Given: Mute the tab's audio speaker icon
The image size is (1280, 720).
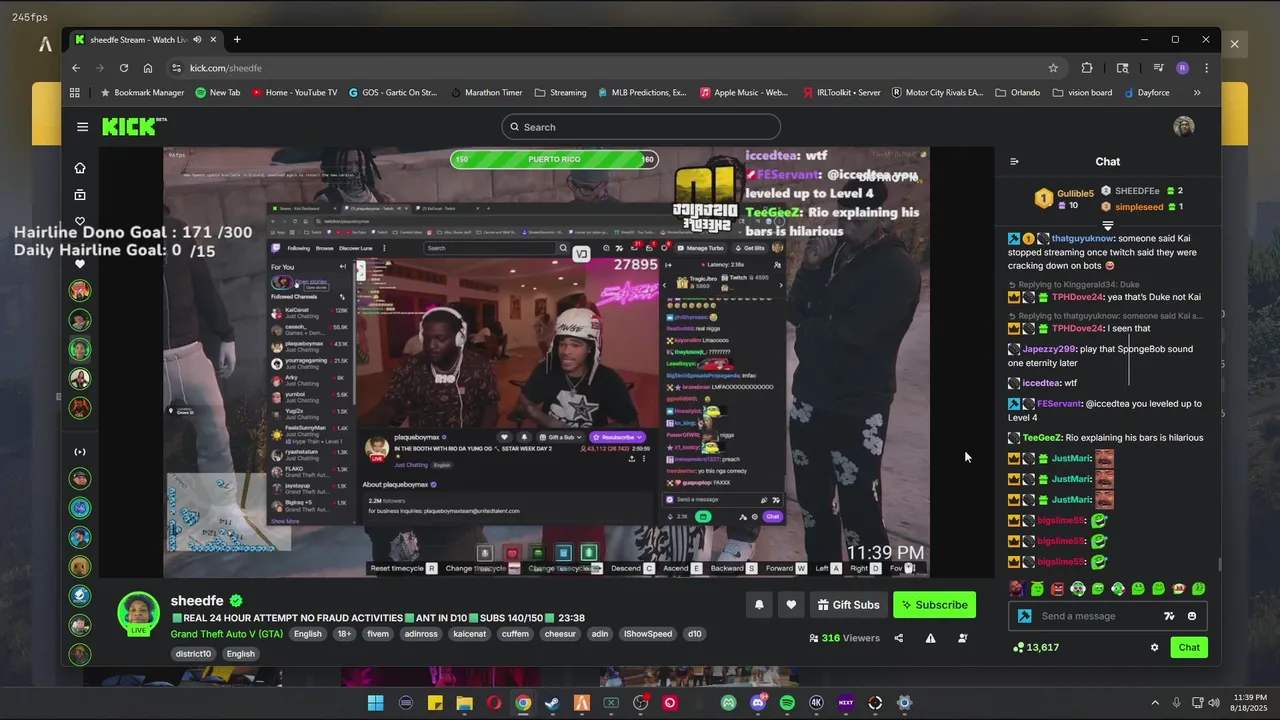Looking at the screenshot, I should (x=197, y=40).
